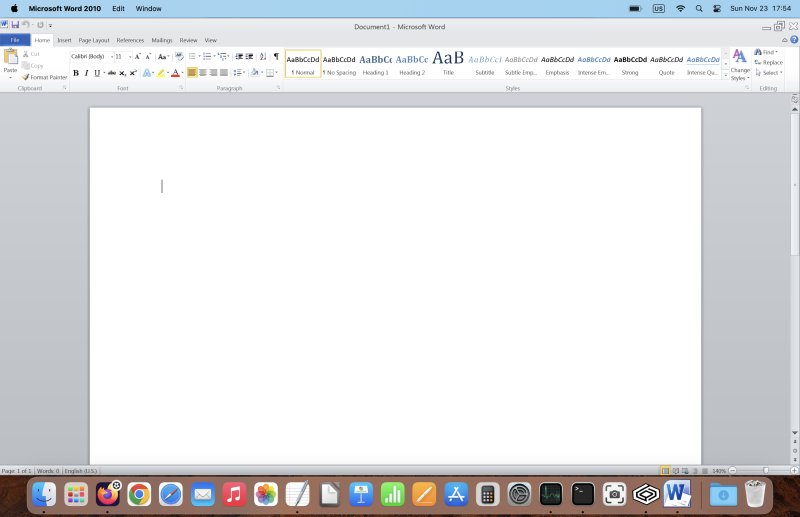
Task: Switch to the References tab
Action: [130, 40]
